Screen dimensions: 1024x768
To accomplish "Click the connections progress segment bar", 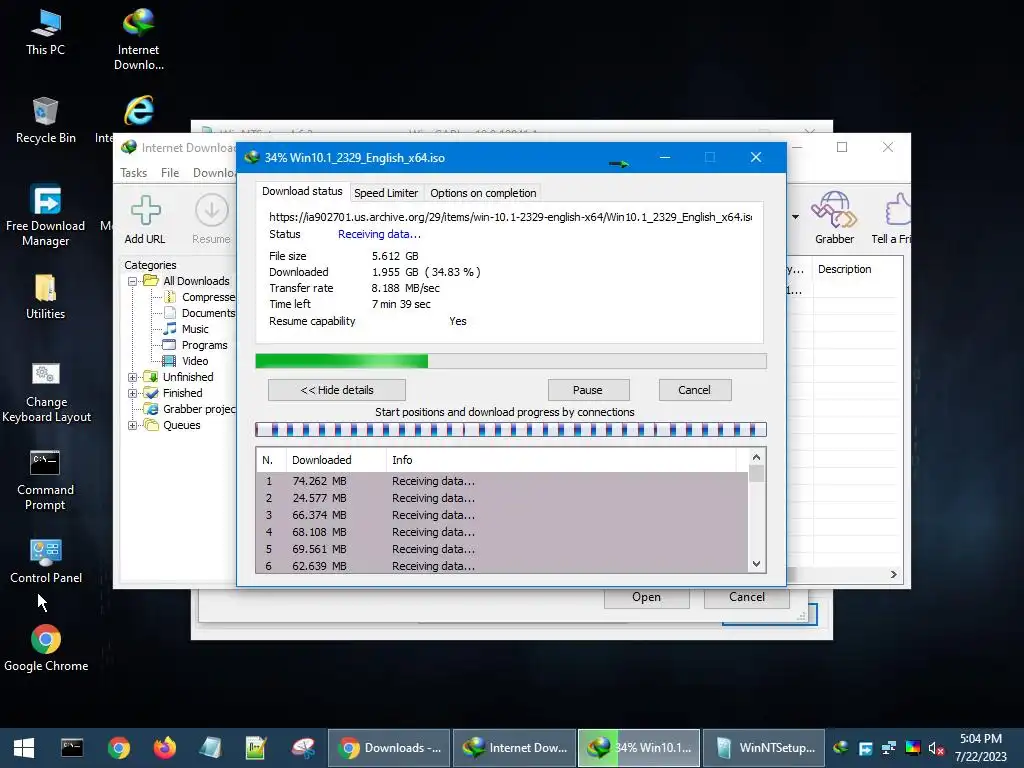I will click(x=511, y=430).
